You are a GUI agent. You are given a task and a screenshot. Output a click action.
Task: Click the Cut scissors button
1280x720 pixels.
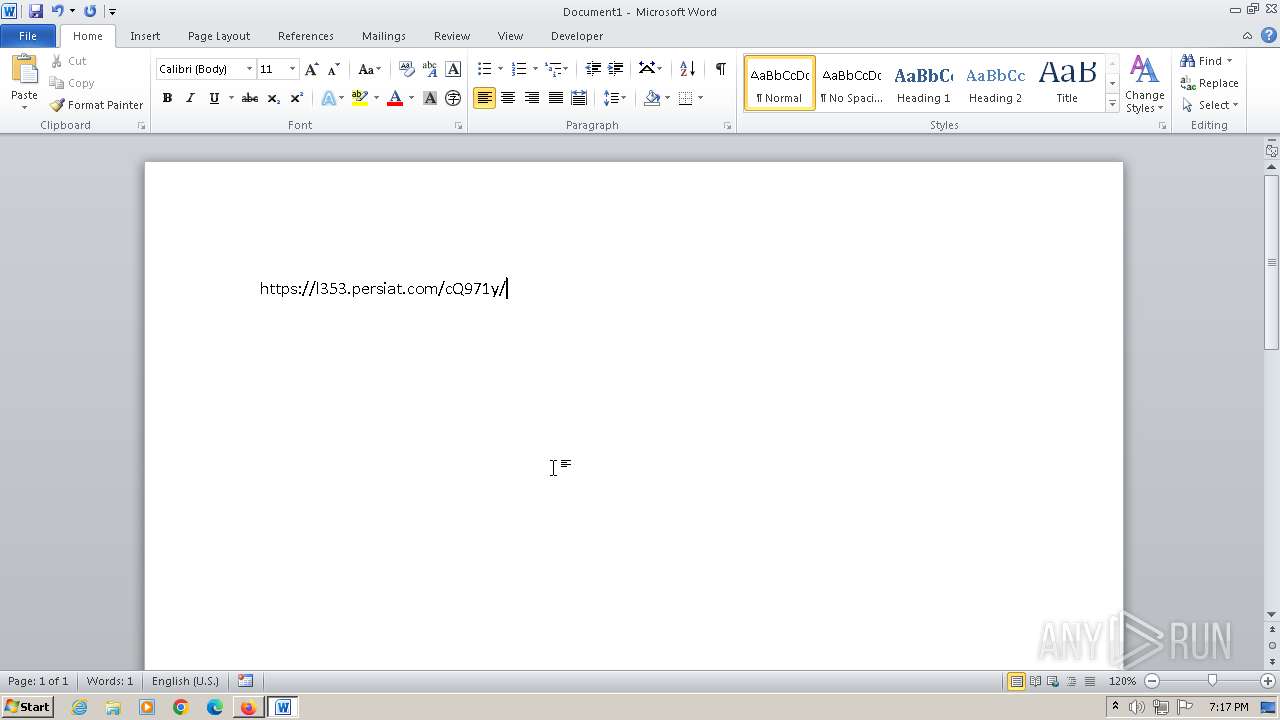pyautogui.click(x=69, y=61)
